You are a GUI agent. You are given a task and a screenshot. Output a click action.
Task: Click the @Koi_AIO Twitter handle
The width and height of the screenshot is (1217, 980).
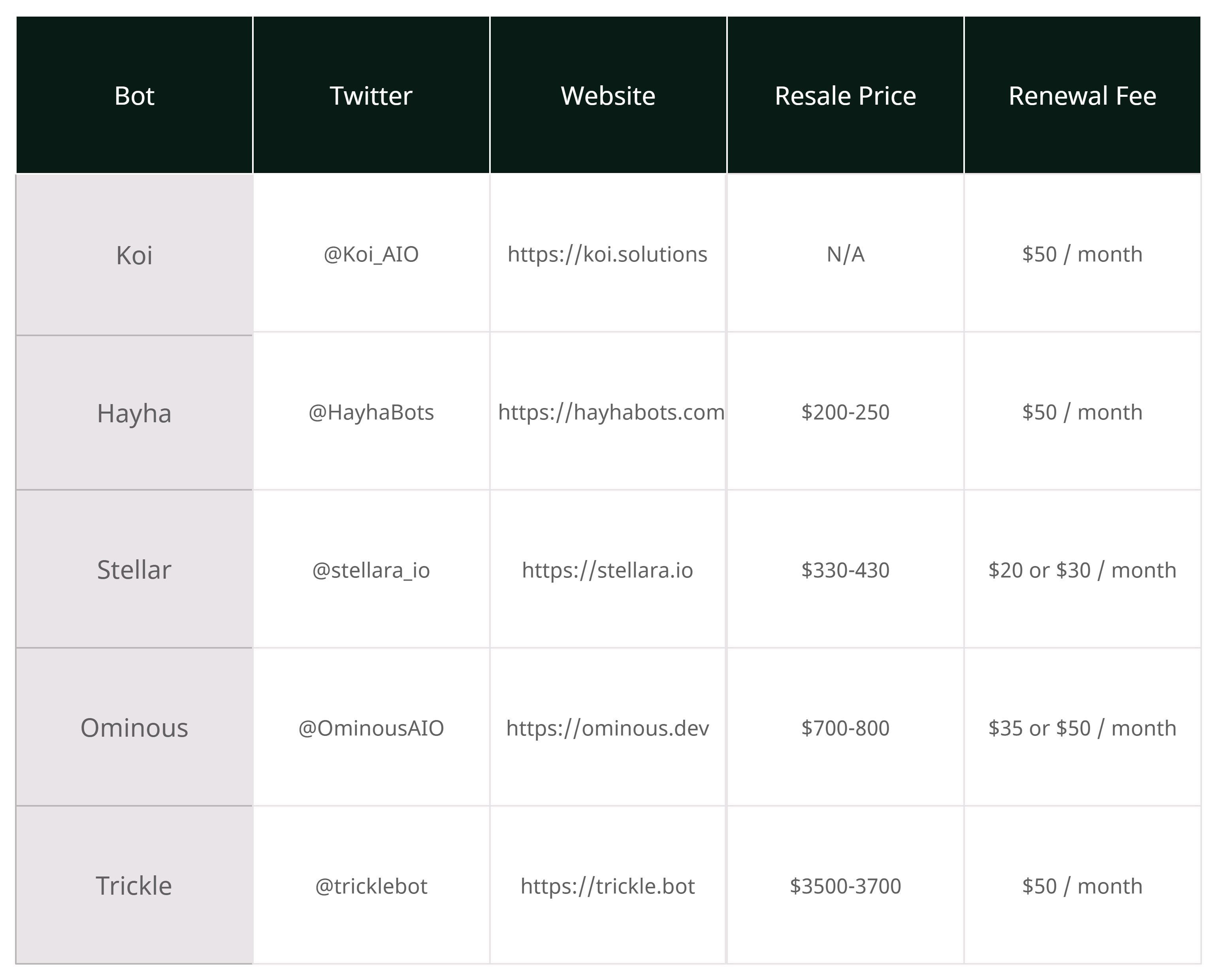pos(371,255)
